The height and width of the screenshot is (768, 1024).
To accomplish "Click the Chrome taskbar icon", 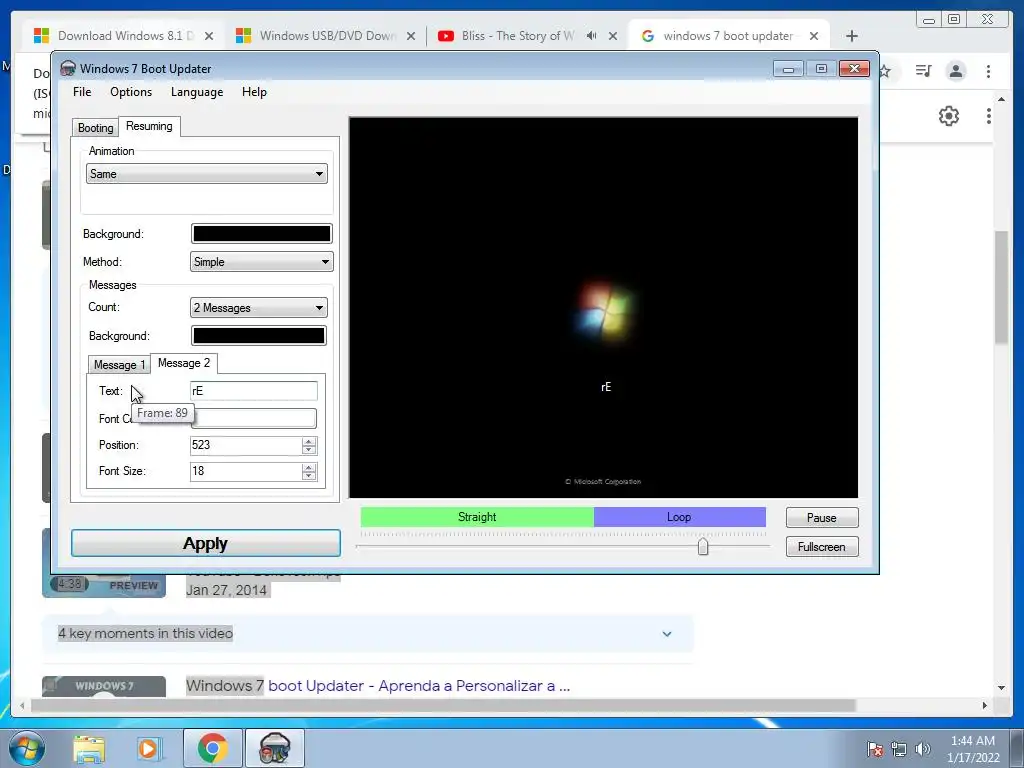I will click(x=212, y=748).
